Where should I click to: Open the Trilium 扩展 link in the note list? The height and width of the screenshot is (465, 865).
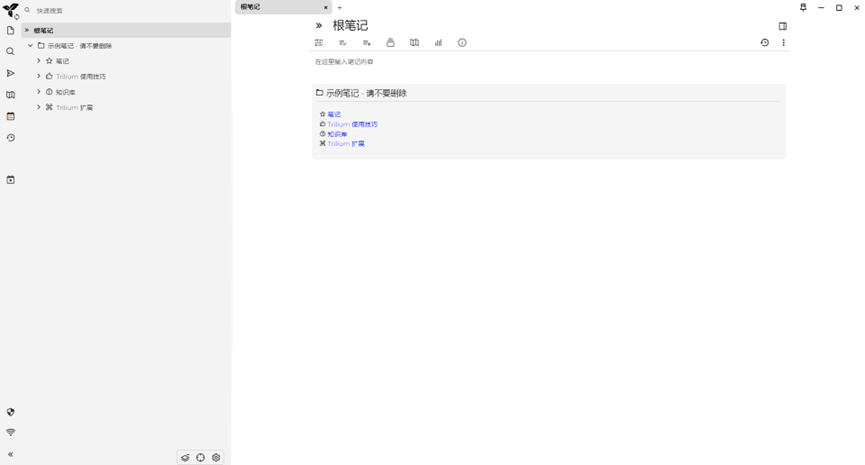coord(346,144)
